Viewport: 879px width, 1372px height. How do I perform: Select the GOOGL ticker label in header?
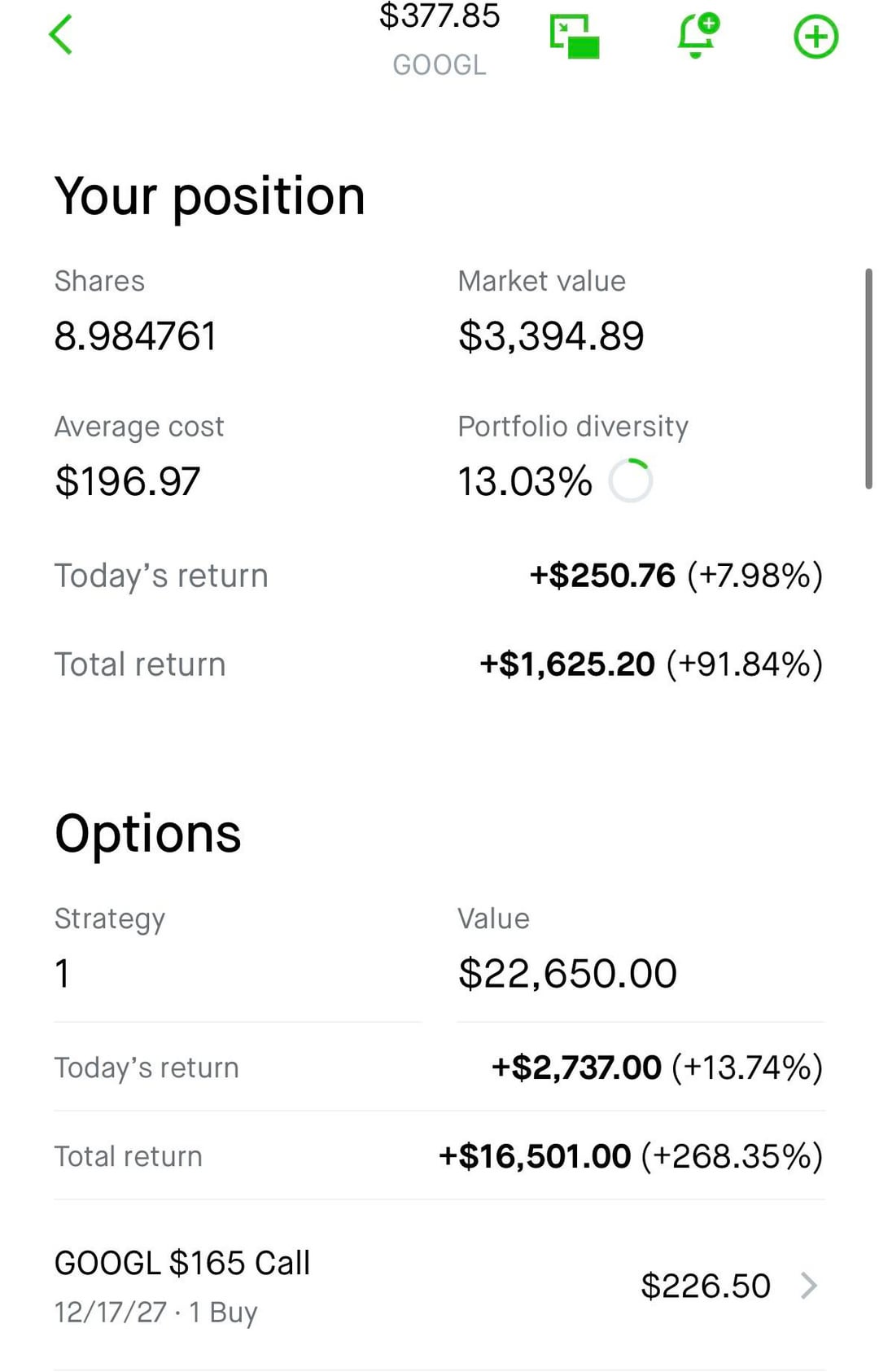[439, 64]
